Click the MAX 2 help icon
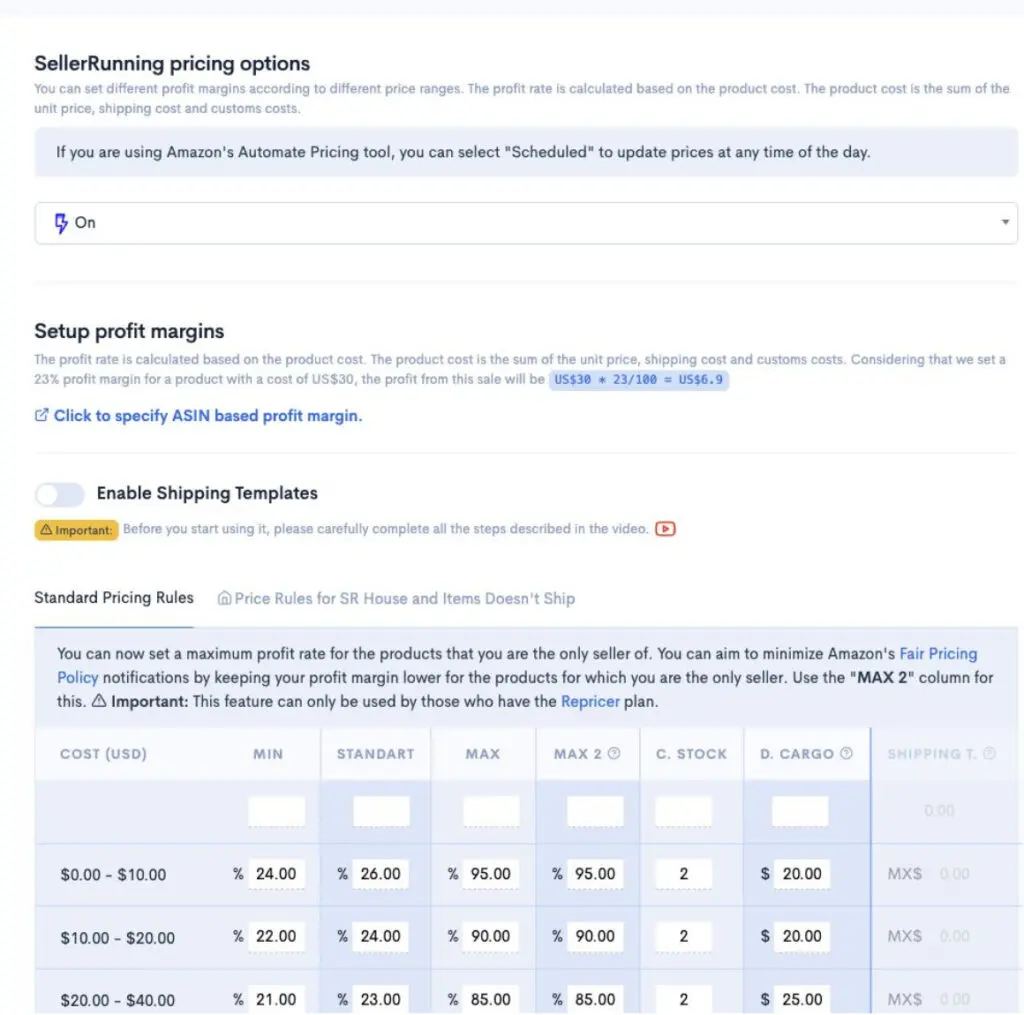This screenshot has width=1024, height=1015. tap(614, 753)
